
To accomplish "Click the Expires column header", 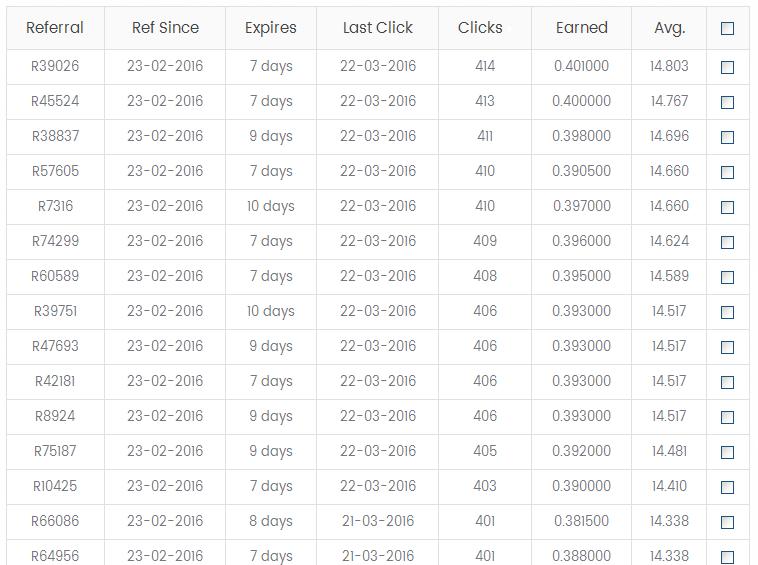I will pos(270,28).
